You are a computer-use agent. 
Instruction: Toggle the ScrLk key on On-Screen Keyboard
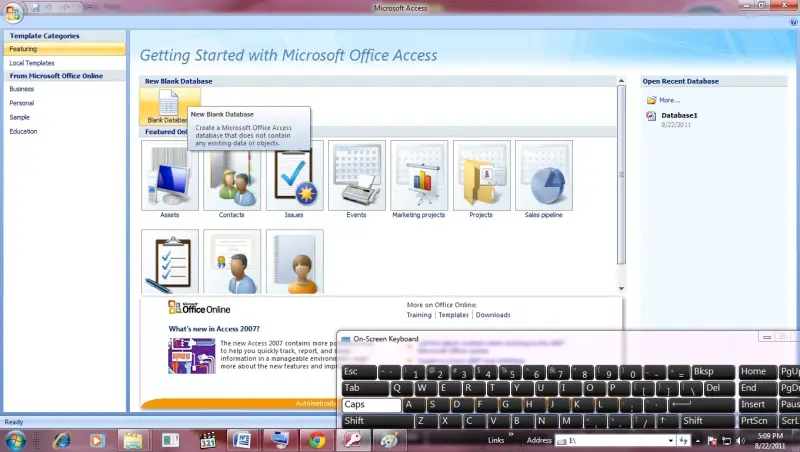[789, 421]
